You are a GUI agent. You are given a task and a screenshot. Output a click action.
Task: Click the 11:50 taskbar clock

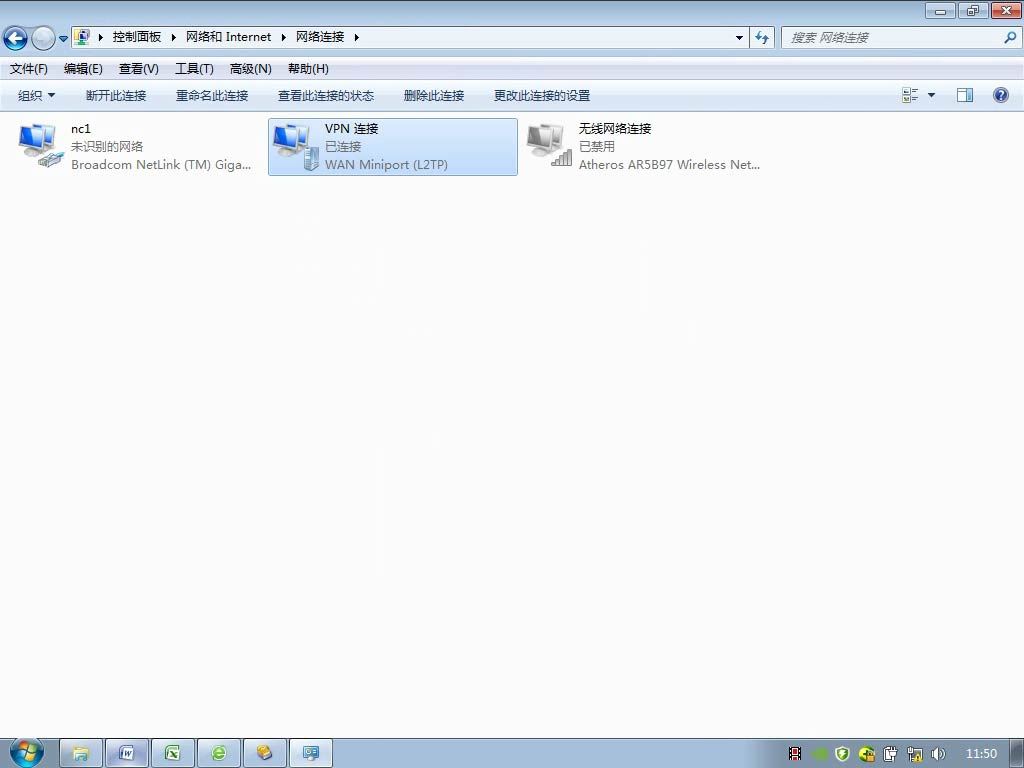click(x=981, y=754)
